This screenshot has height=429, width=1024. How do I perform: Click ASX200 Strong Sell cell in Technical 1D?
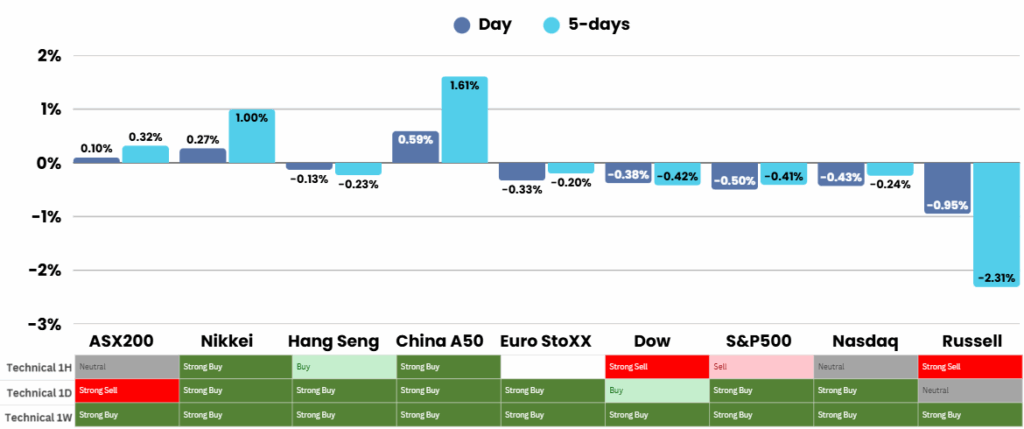[x=127, y=391]
